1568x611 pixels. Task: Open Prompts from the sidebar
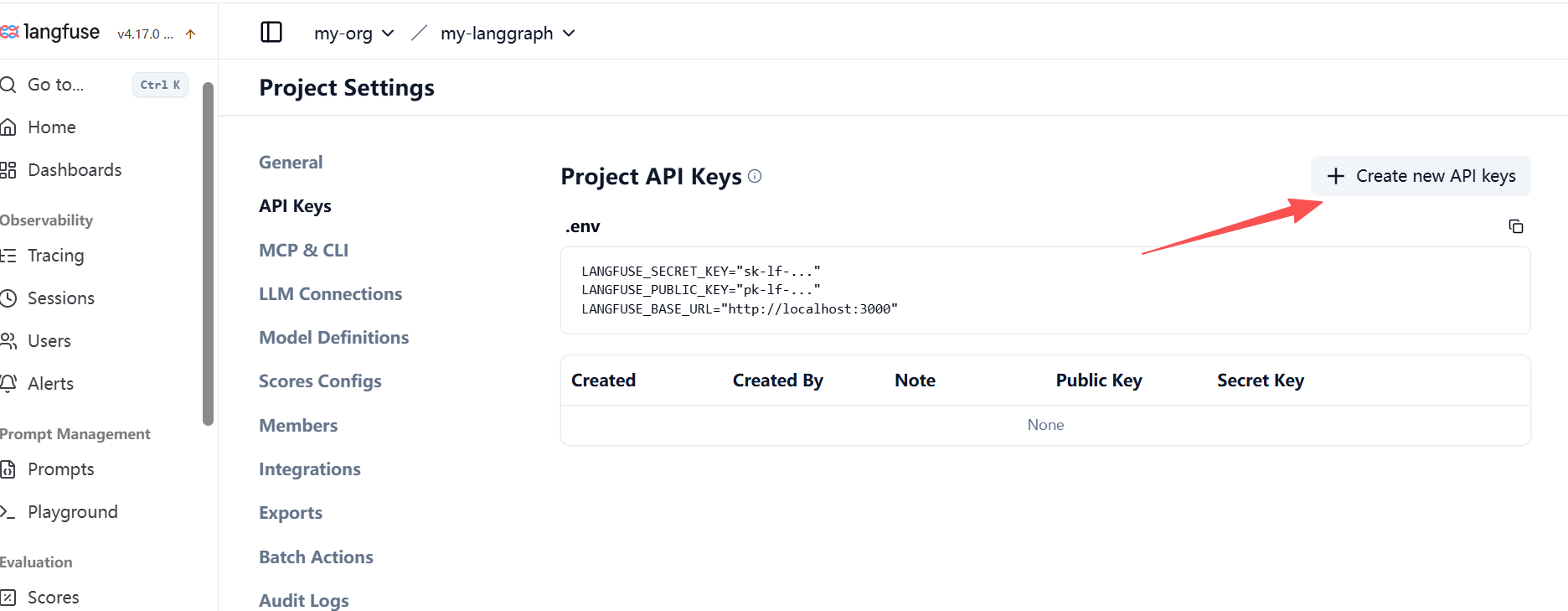point(60,469)
